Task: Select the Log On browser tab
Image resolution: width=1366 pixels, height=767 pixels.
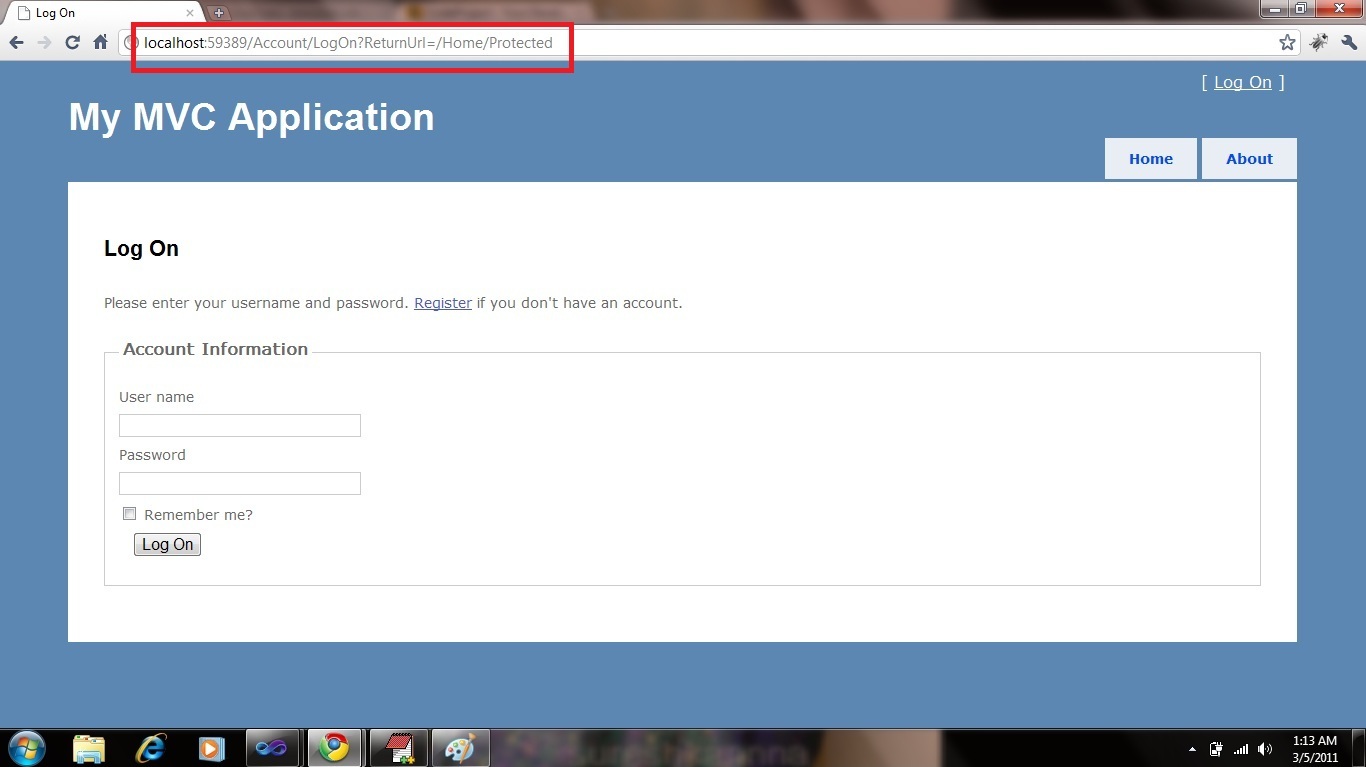Action: point(105,13)
